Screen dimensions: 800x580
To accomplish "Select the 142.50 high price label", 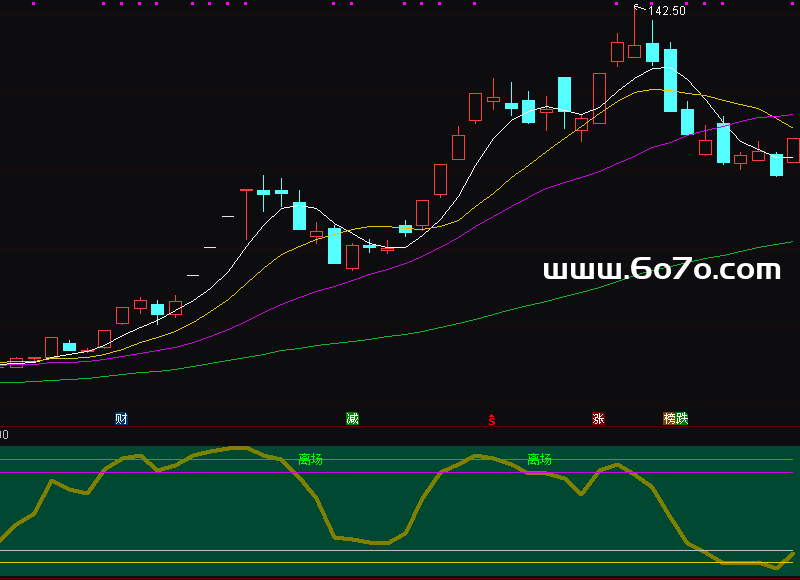I will [666, 11].
